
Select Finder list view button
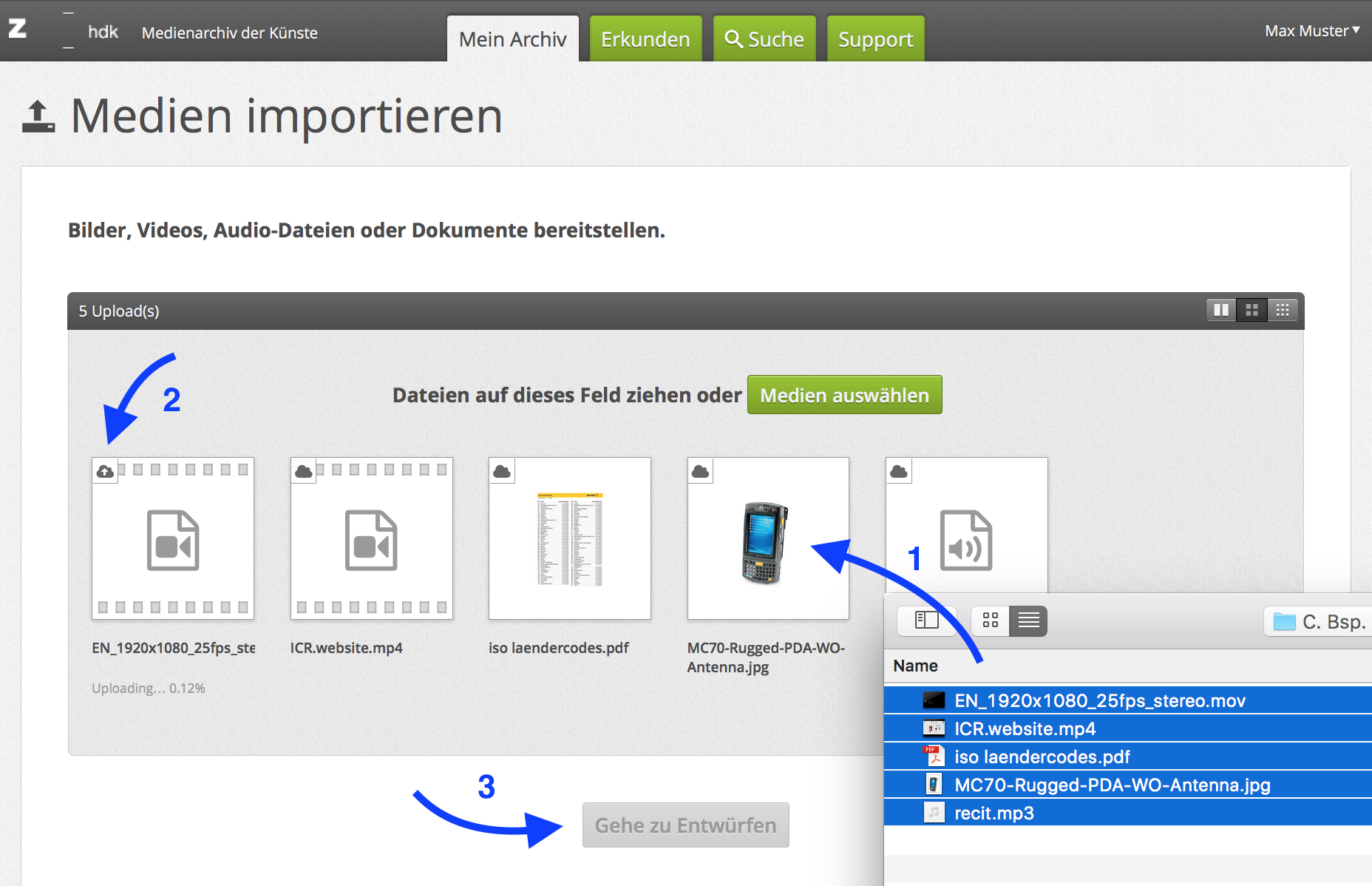pyautogui.click(x=1028, y=620)
